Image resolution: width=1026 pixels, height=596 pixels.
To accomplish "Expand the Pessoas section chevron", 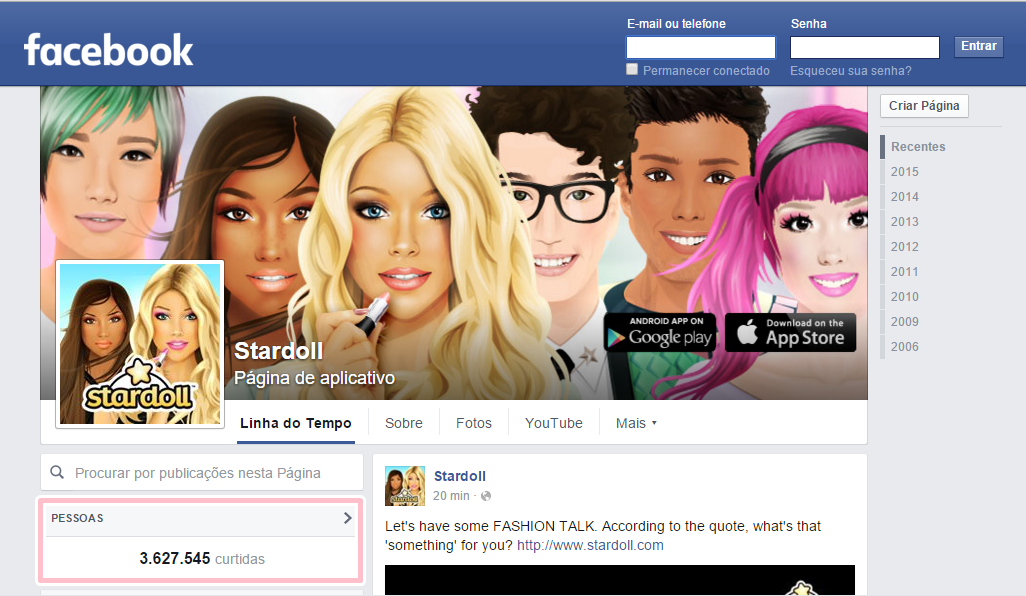I will 347,518.
